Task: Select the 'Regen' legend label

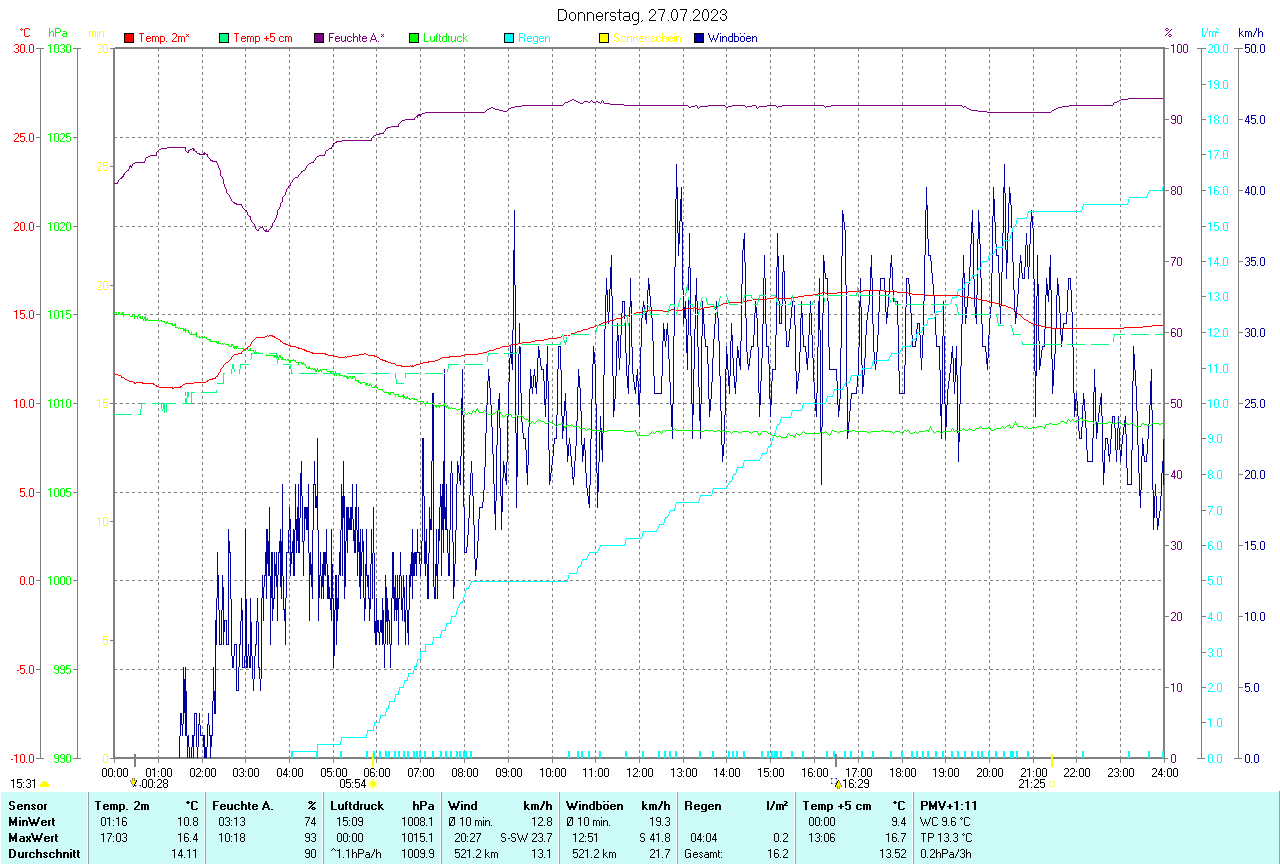Action: (x=534, y=38)
